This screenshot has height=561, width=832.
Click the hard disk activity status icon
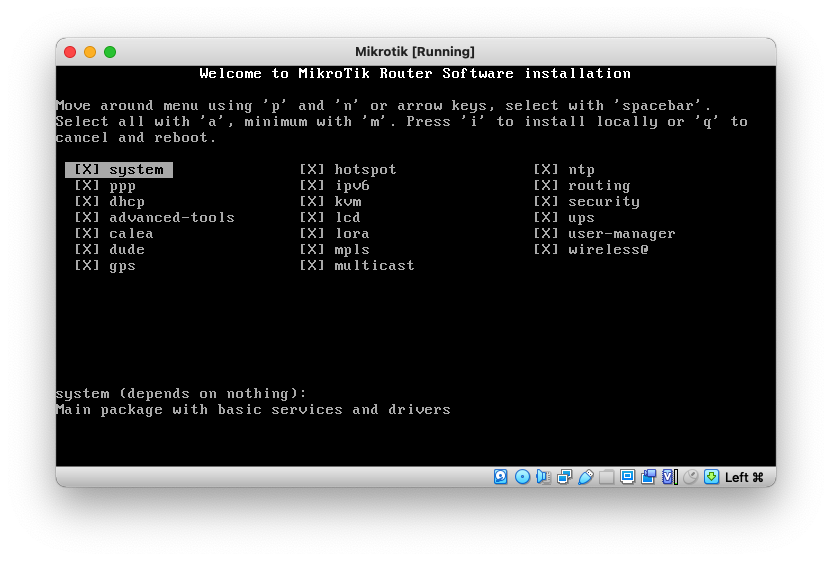(x=501, y=477)
